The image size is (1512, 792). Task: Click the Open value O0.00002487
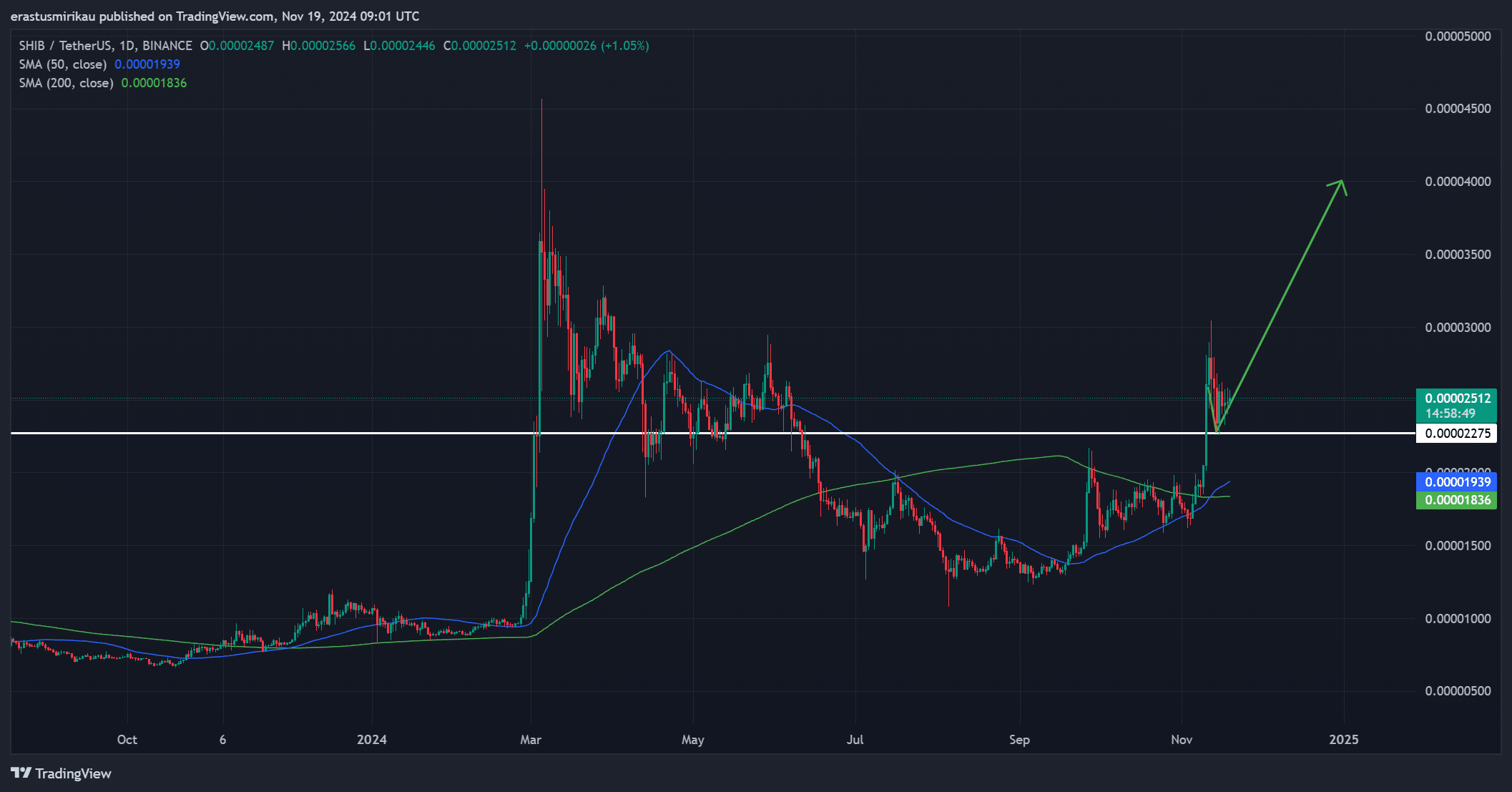pos(237,46)
